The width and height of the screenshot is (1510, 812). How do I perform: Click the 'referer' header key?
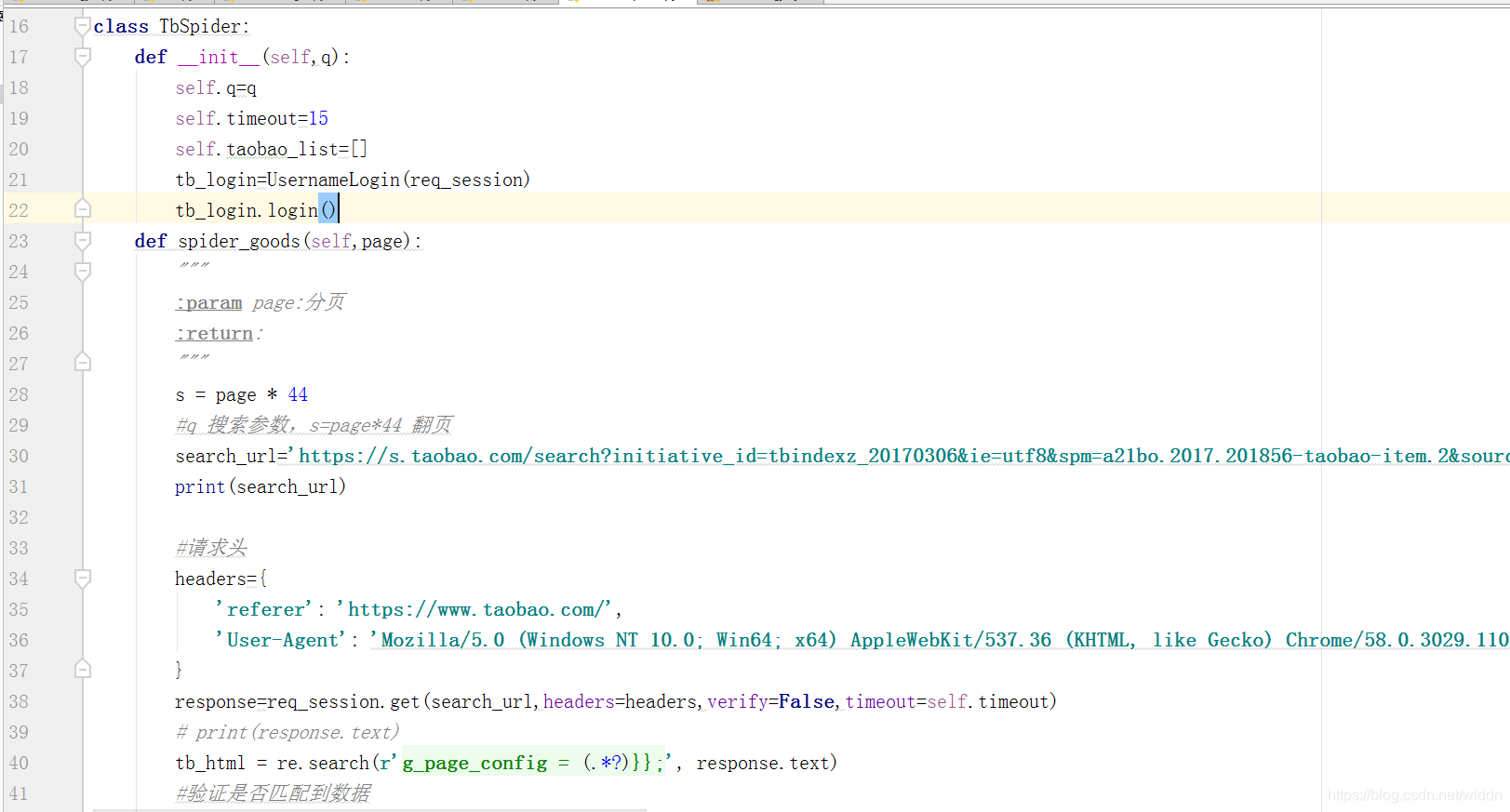pyautogui.click(x=264, y=609)
